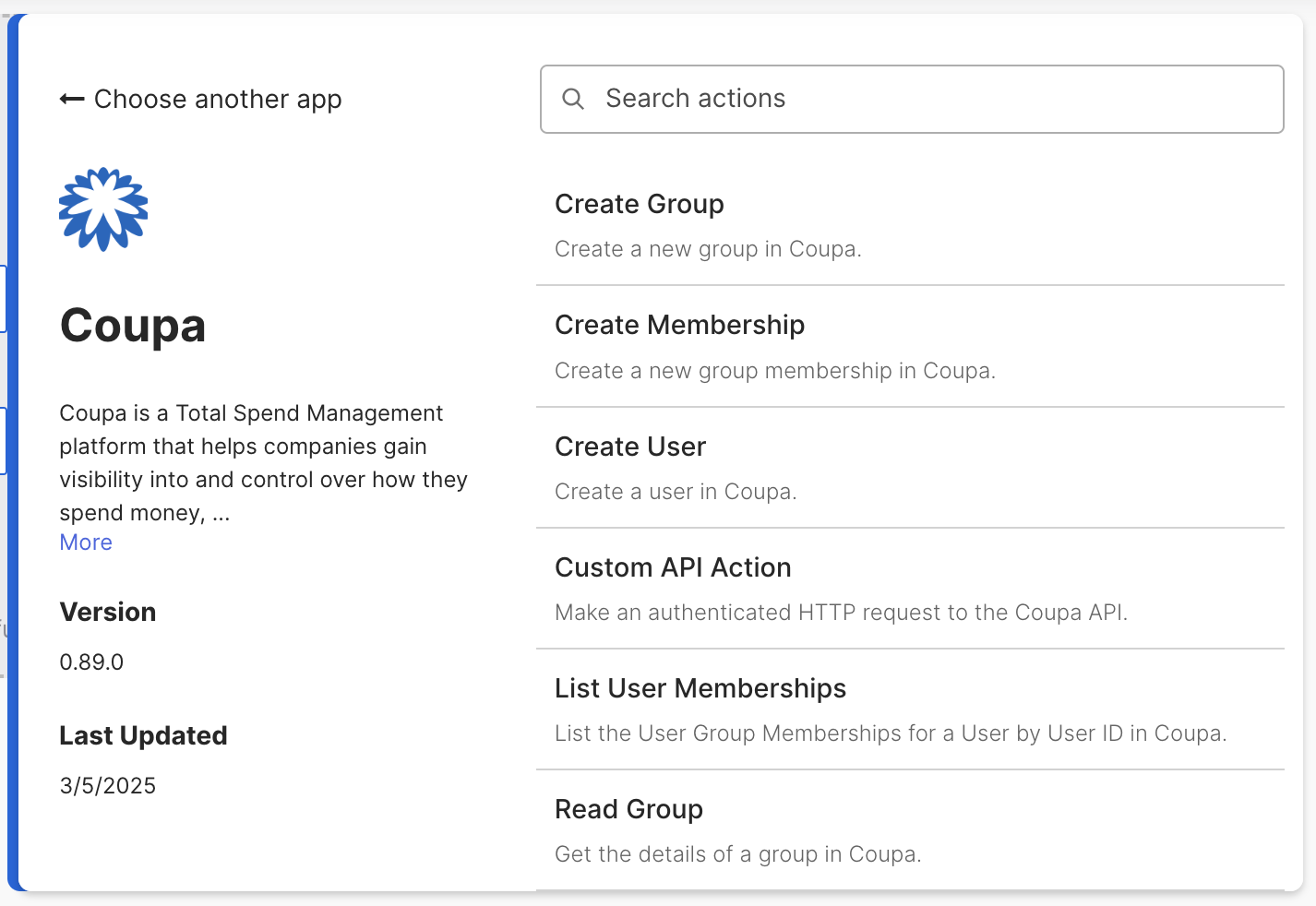Click 'Make an authenticated HTTP request' description
The image size is (1316, 906).
coord(841,613)
